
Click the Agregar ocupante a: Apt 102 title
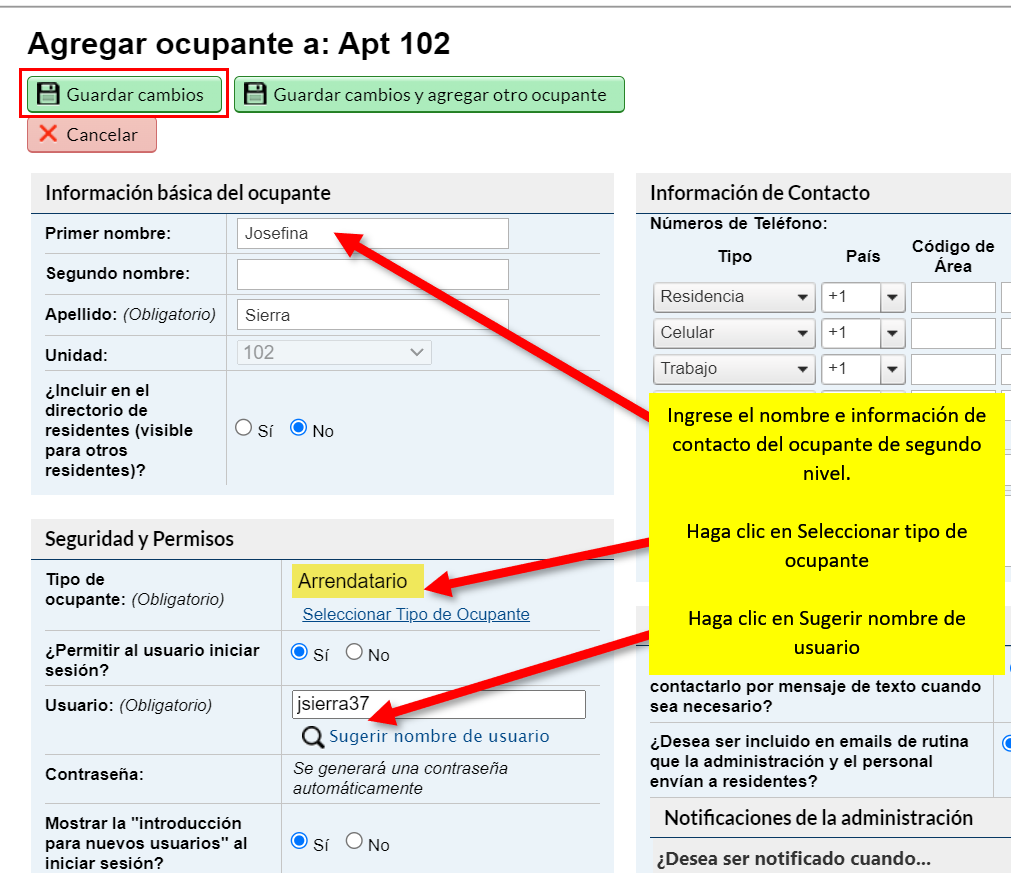click(x=239, y=44)
